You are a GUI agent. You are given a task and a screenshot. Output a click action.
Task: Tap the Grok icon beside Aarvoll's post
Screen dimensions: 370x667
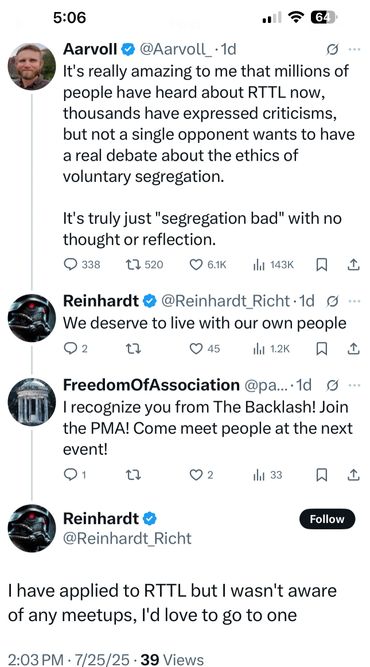click(x=332, y=50)
